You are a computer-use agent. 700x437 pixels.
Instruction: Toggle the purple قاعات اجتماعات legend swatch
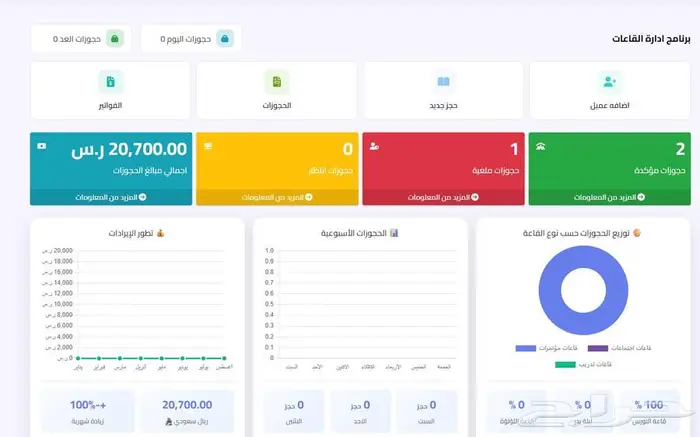[x=598, y=348]
